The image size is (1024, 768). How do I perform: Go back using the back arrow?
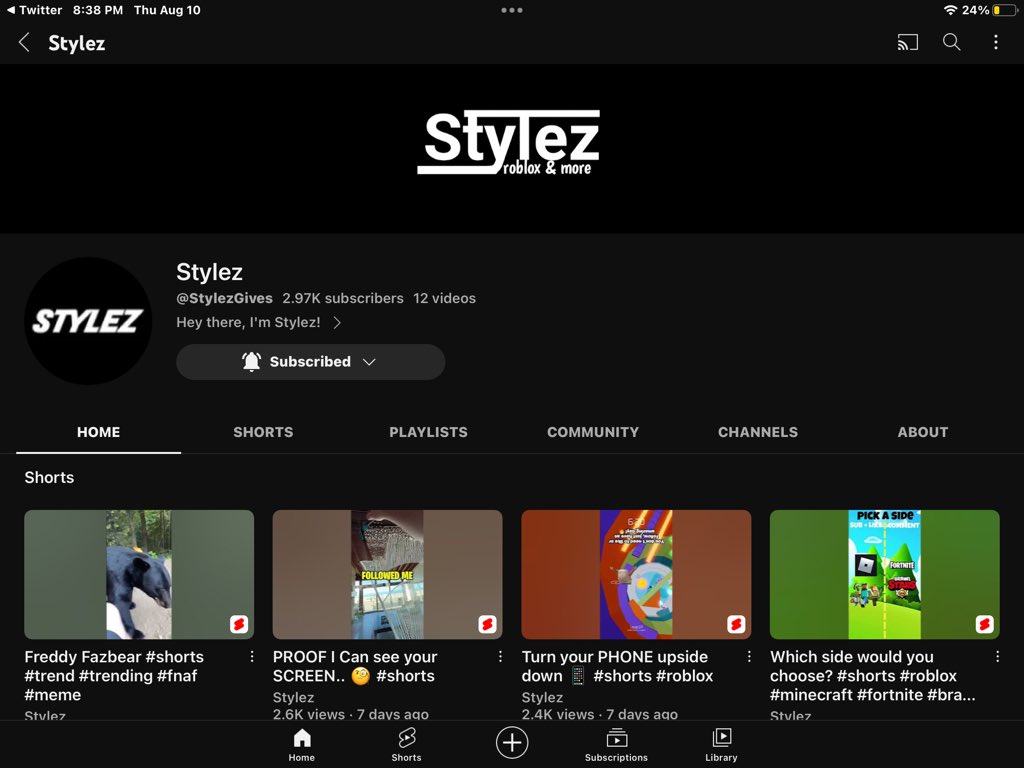coord(24,42)
